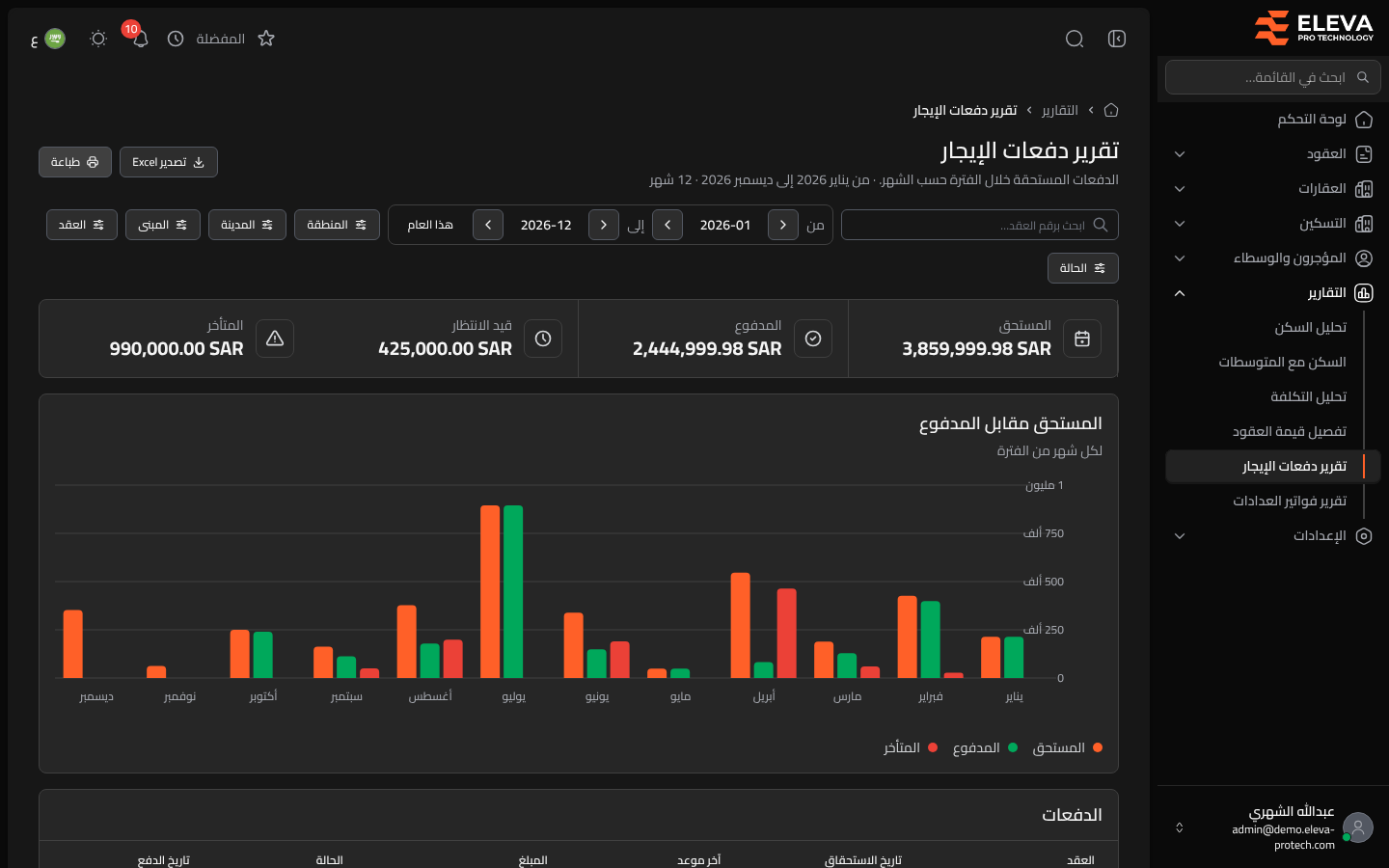Click the لوحة التحكم home icon in sidebar

[1364, 120]
